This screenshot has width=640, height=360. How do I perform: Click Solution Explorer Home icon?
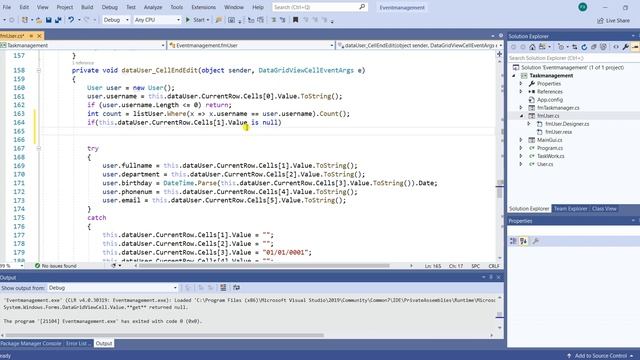tap(532, 47)
